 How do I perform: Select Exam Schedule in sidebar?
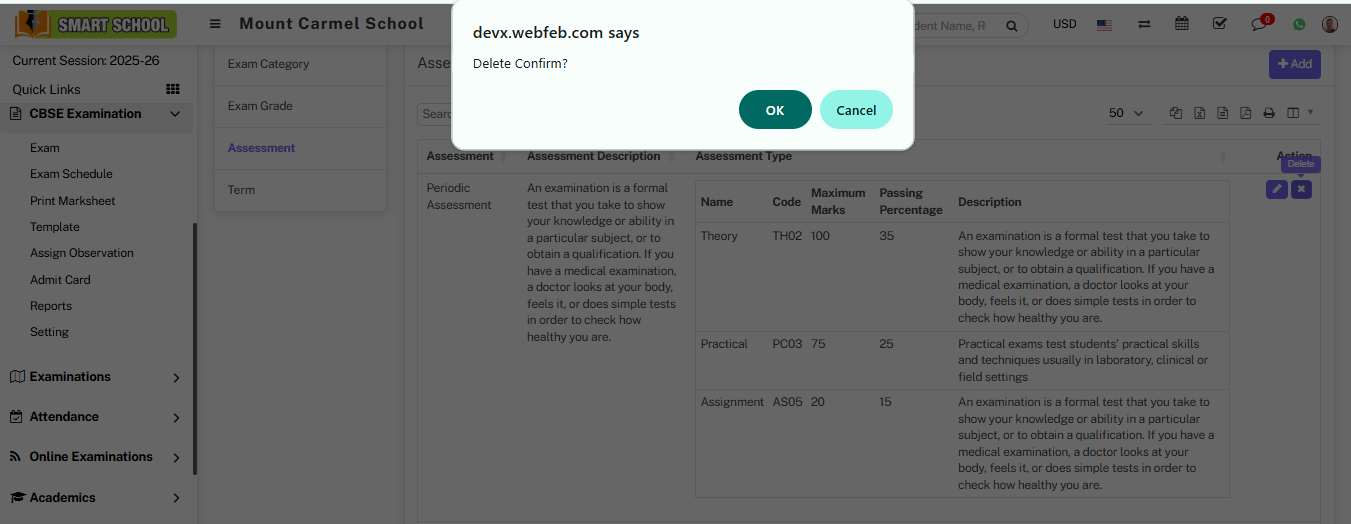click(71, 174)
